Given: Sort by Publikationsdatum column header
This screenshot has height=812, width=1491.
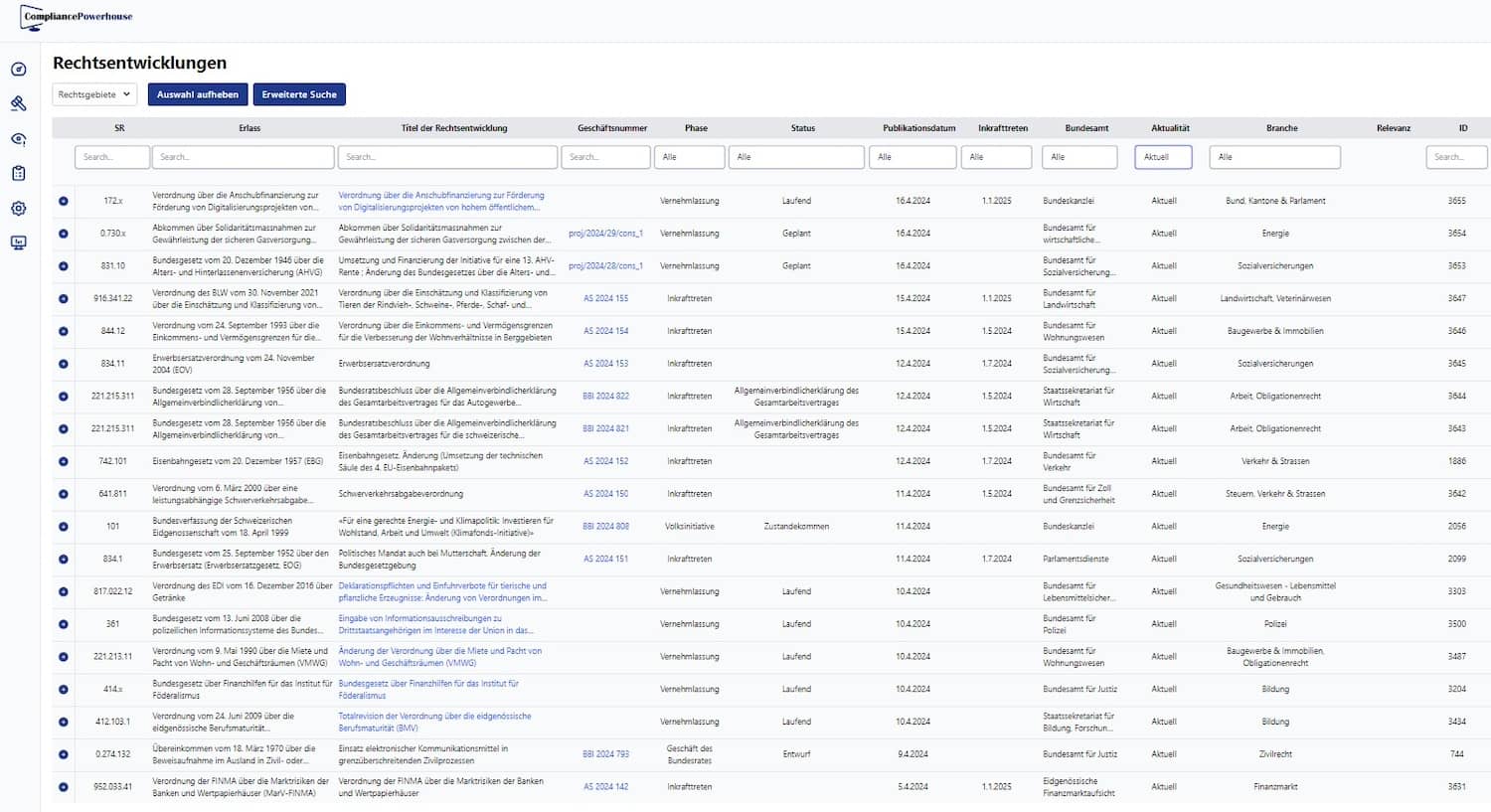Looking at the screenshot, I should click(x=918, y=128).
